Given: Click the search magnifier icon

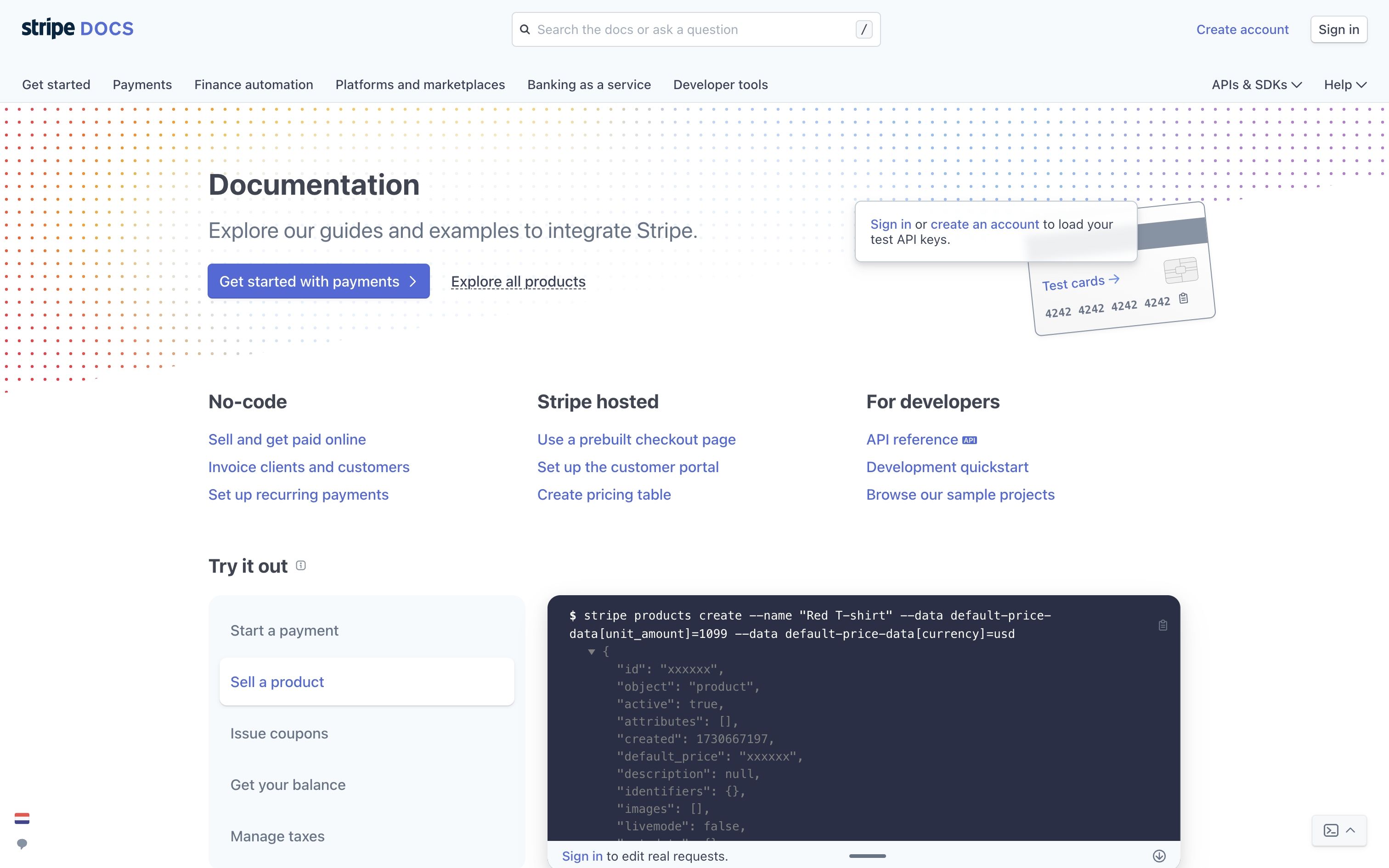Looking at the screenshot, I should point(525,29).
